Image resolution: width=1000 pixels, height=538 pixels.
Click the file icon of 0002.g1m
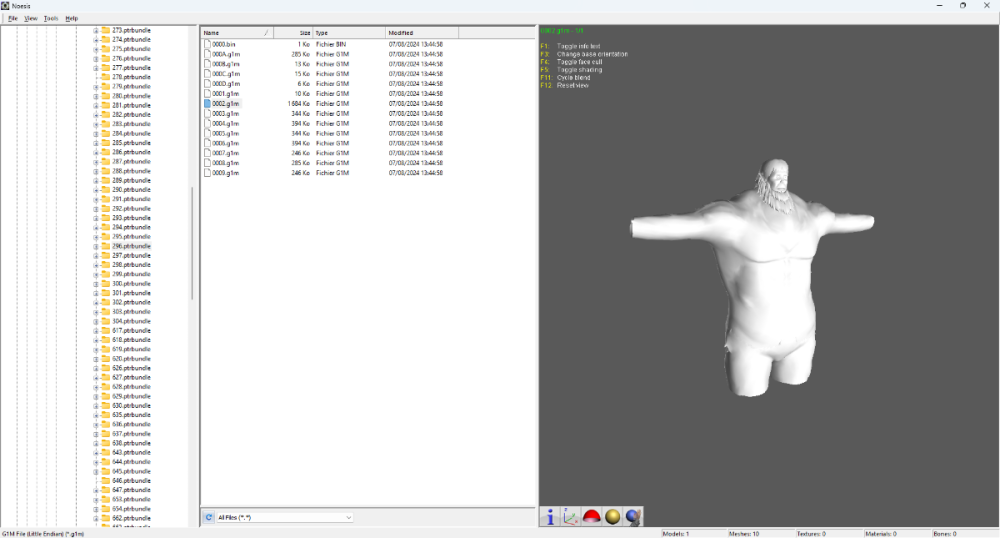click(x=207, y=104)
